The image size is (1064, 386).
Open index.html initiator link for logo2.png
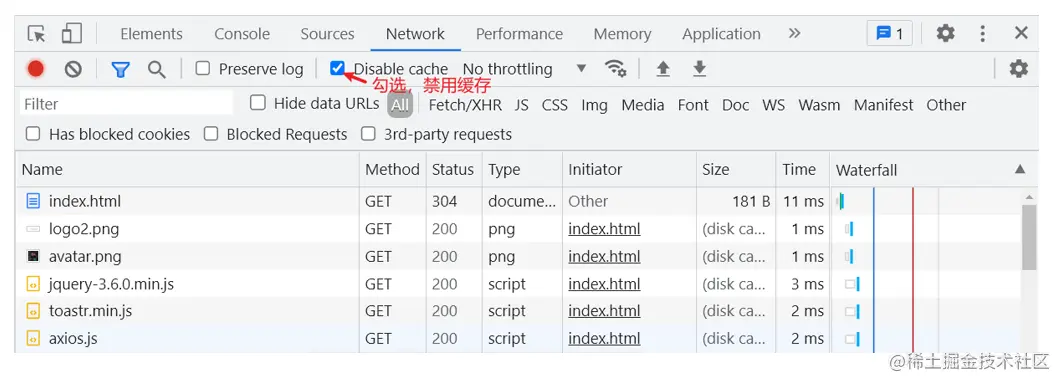click(605, 229)
